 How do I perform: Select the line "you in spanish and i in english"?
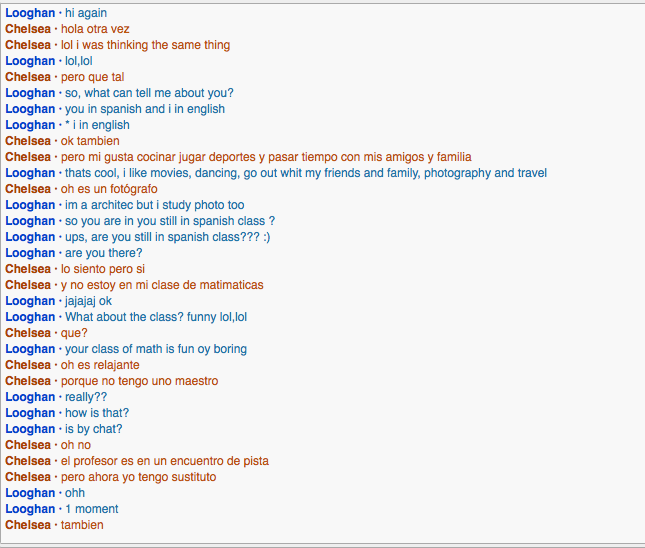point(145,109)
